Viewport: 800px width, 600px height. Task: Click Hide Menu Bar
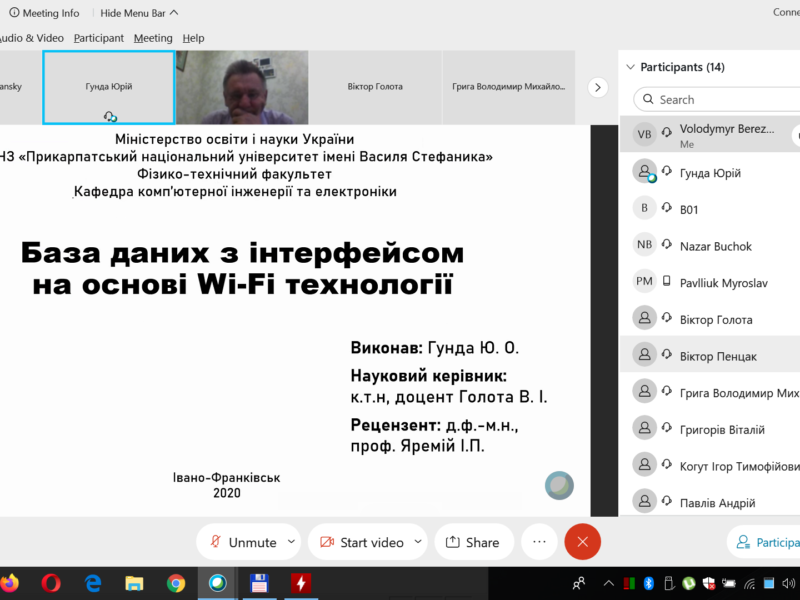click(139, 13)
